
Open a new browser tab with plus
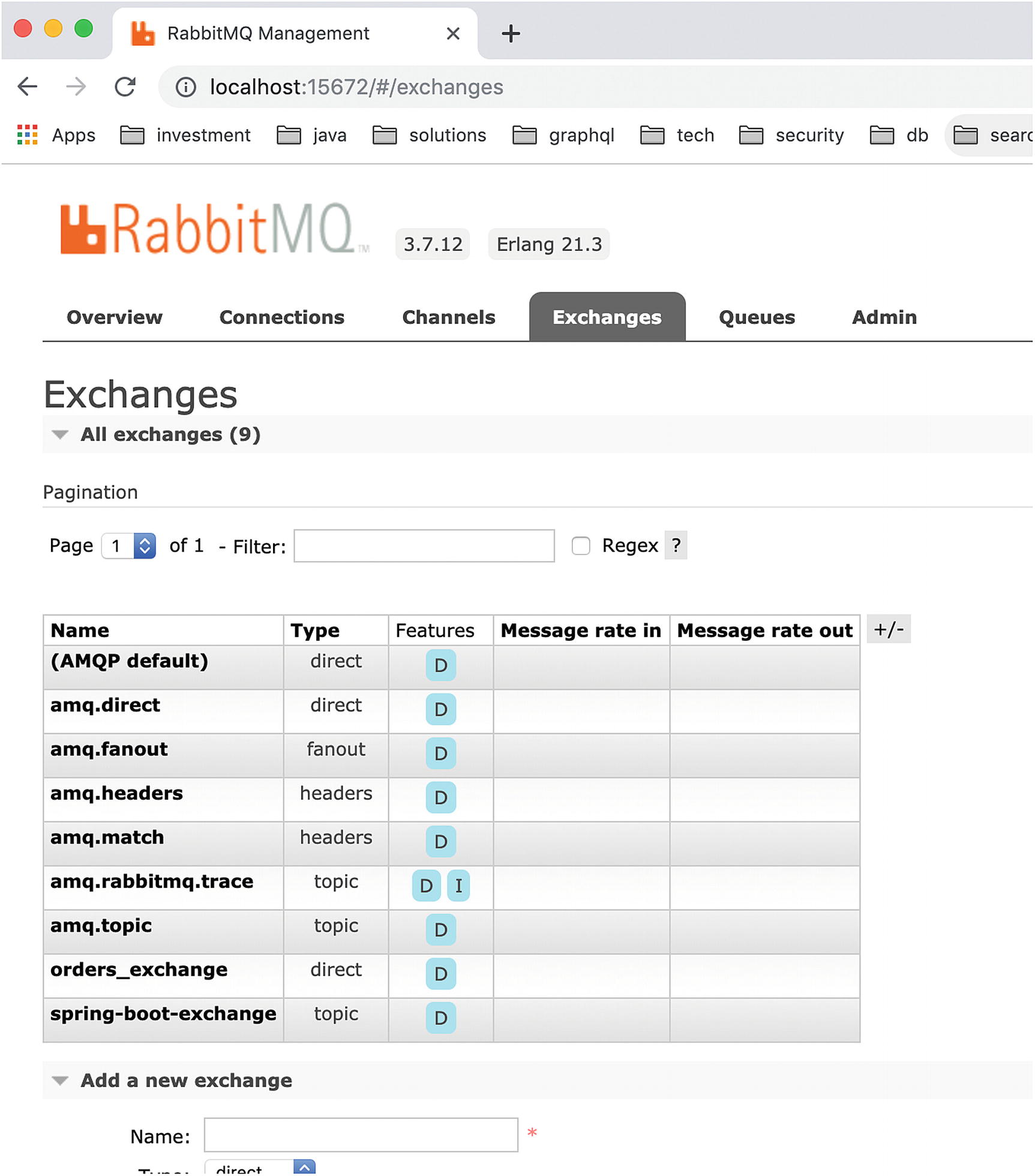(511, 34)
